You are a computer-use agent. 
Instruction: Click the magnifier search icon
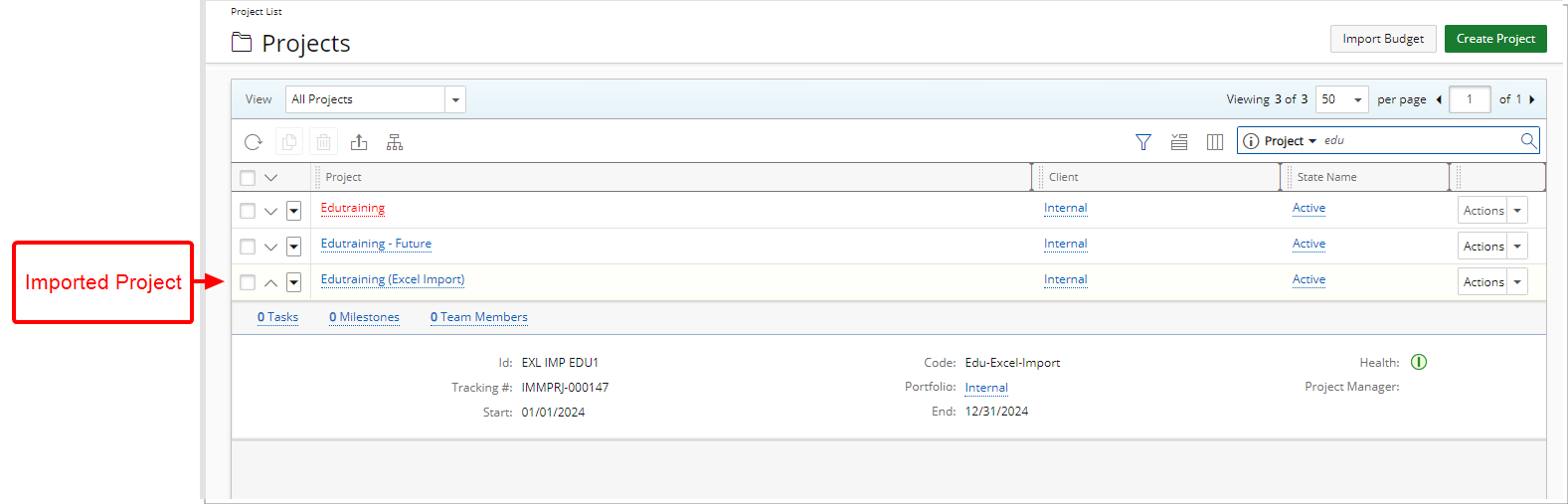1528,140
